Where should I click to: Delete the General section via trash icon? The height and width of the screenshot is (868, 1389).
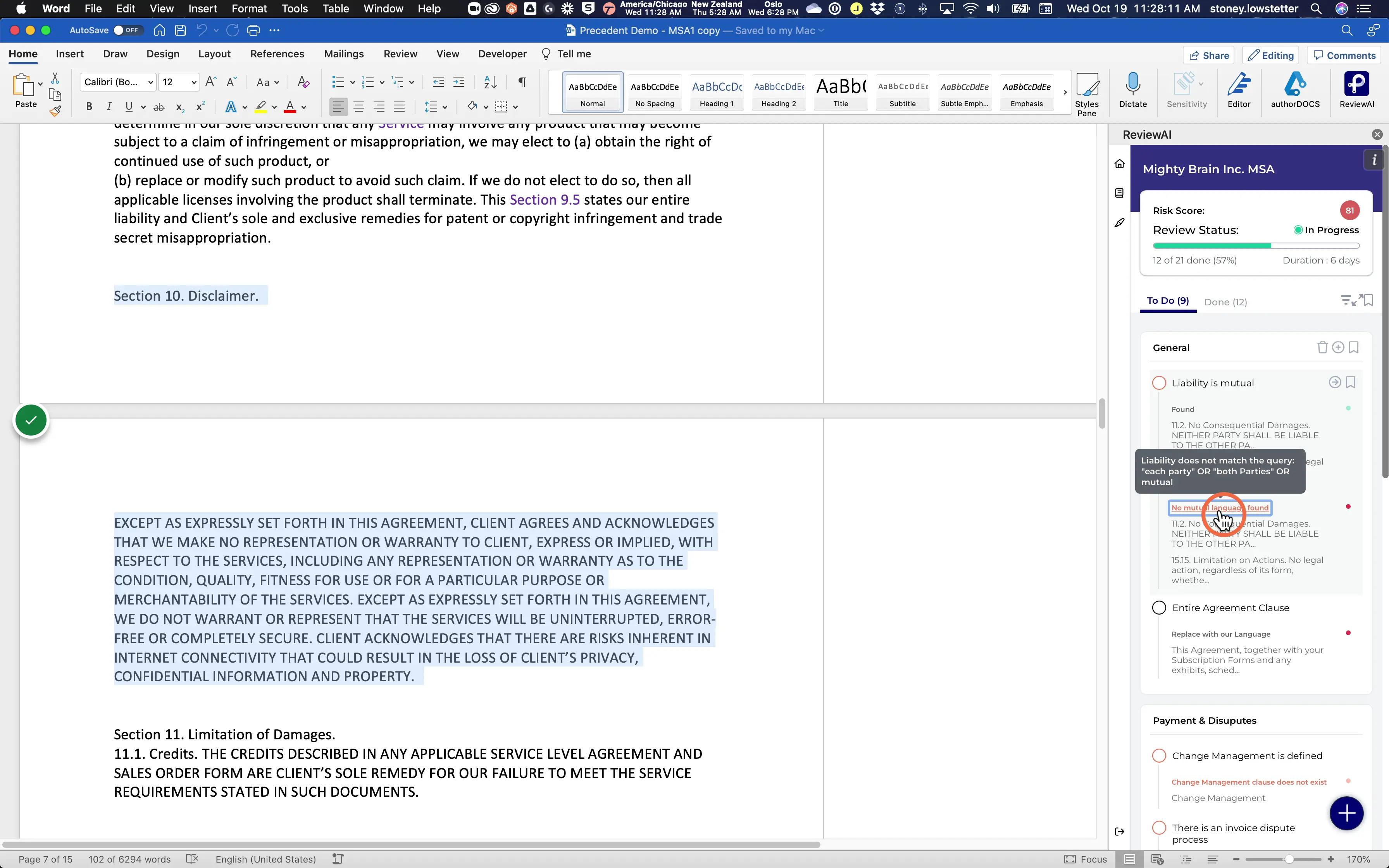click(1322, 348)
